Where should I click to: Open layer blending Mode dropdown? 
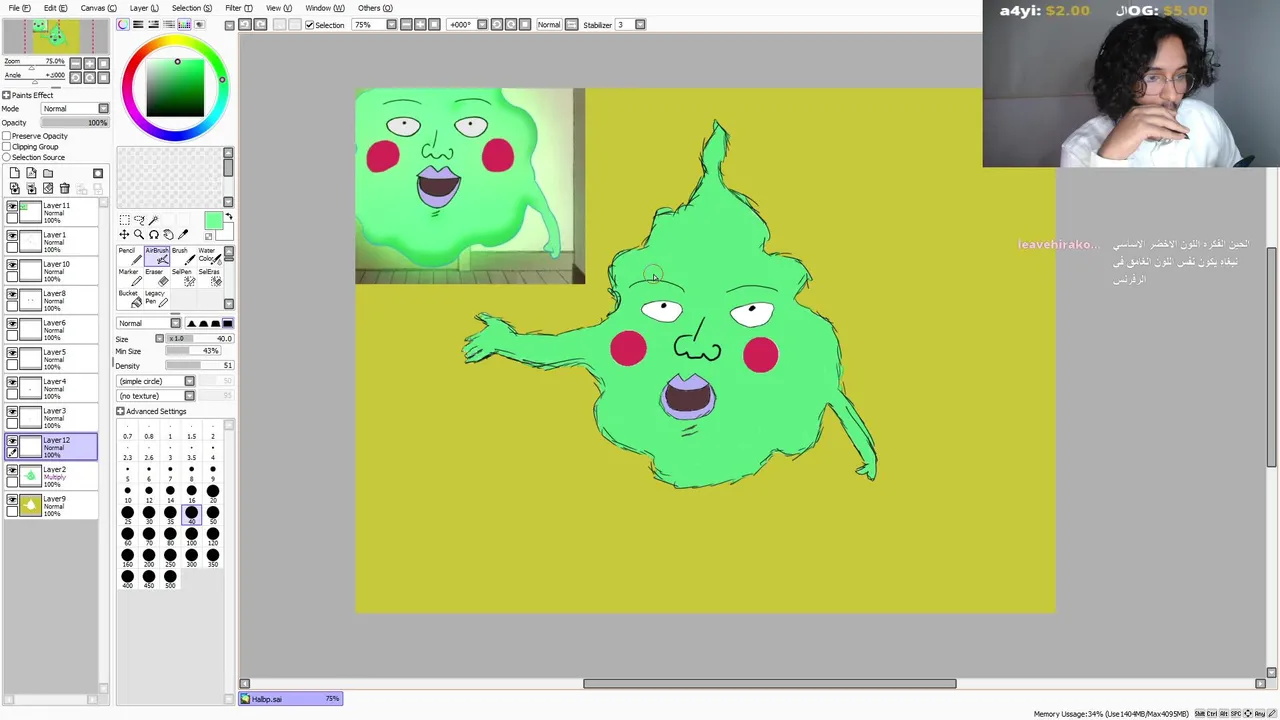click(x=75, y=108)
